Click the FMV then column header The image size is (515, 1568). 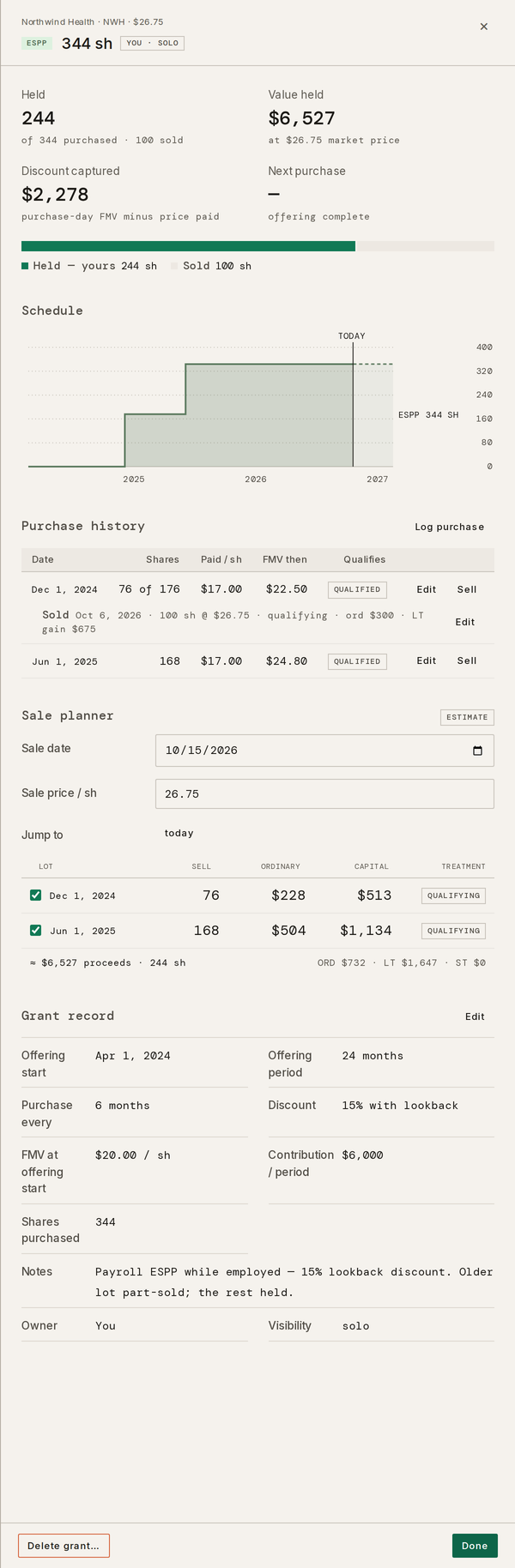pyautogui.click(x=285, y=559)
